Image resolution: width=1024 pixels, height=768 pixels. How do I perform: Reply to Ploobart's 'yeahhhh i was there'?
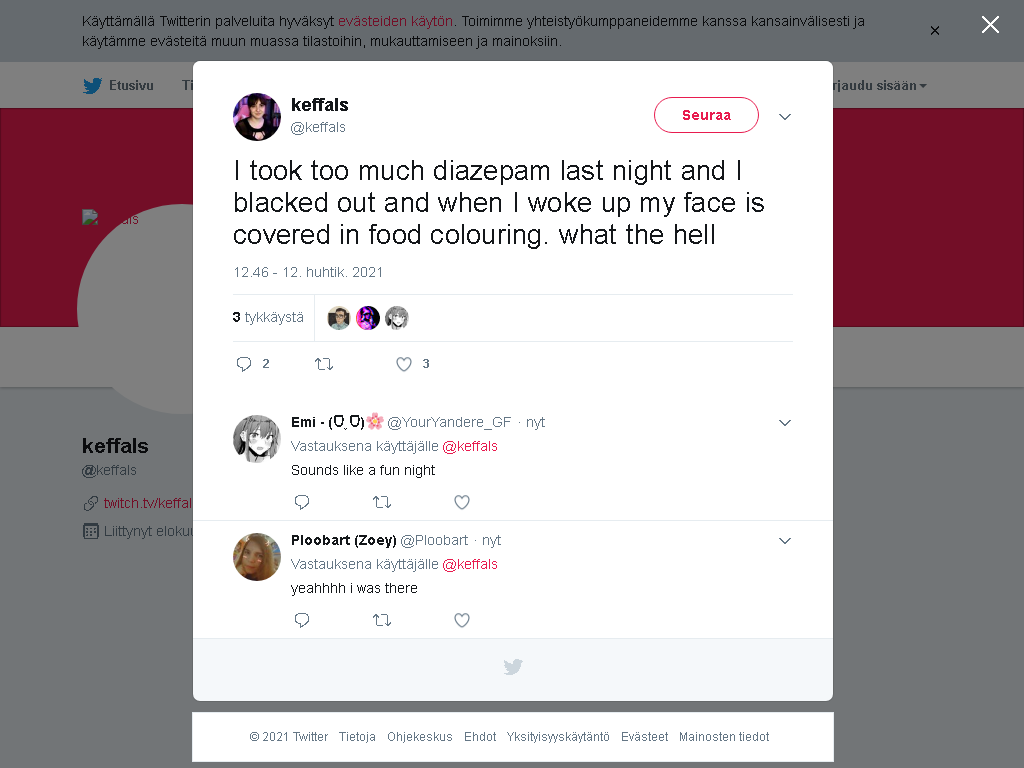tap(302, 620)
